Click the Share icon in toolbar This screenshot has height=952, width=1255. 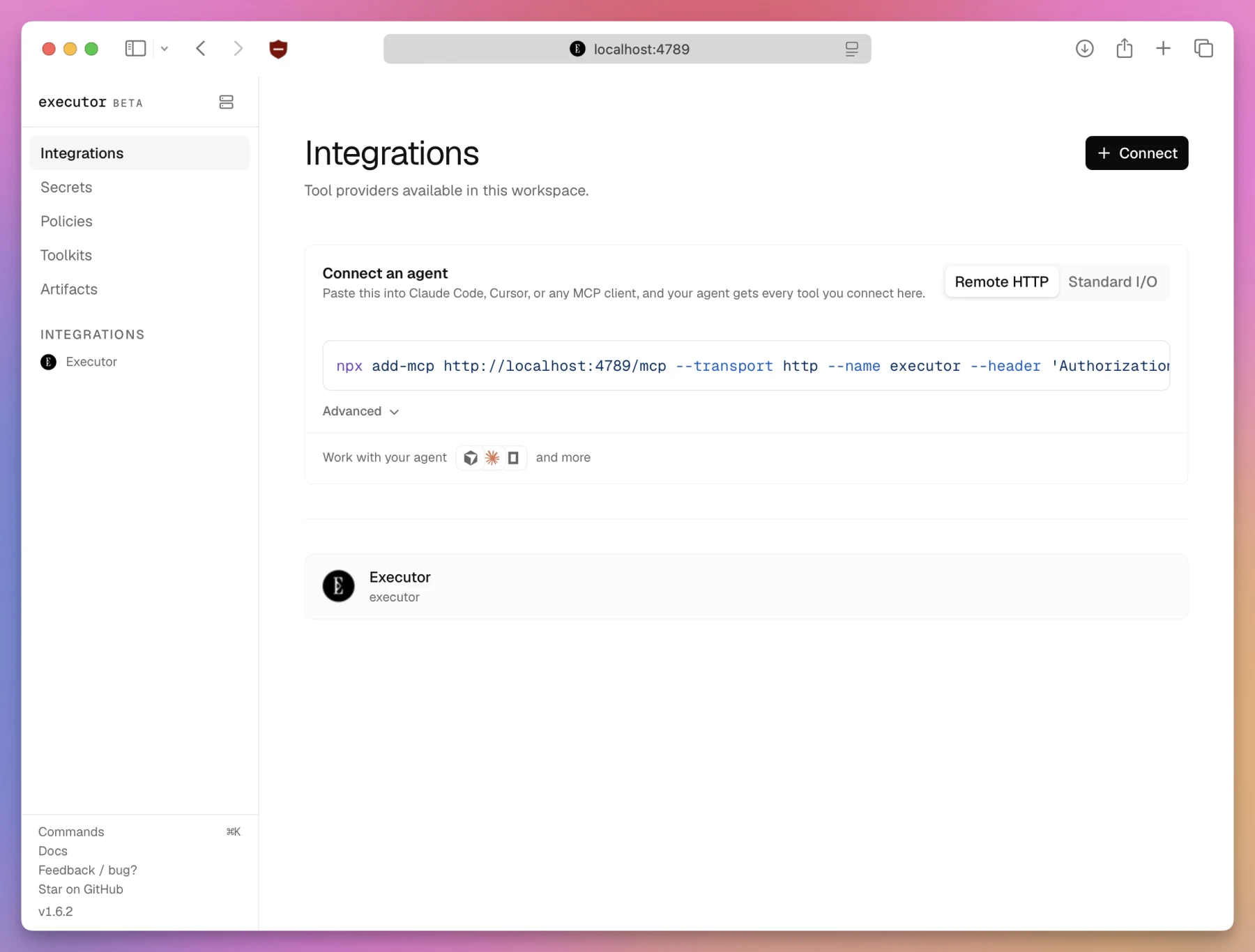(1124, 48)
